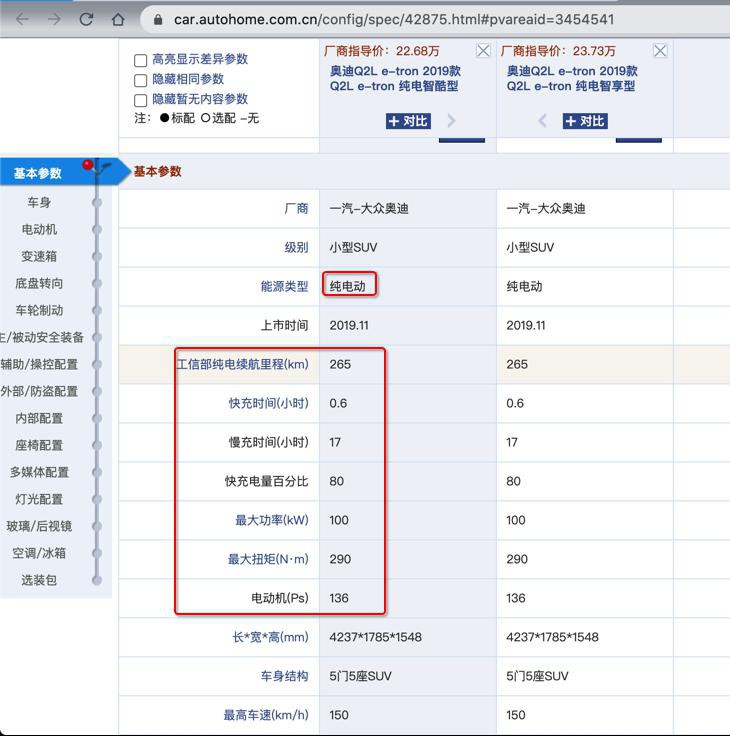730x736 pixels.
Task: Jump to 辅助/操控配置 section
Action: pos(39,364)
